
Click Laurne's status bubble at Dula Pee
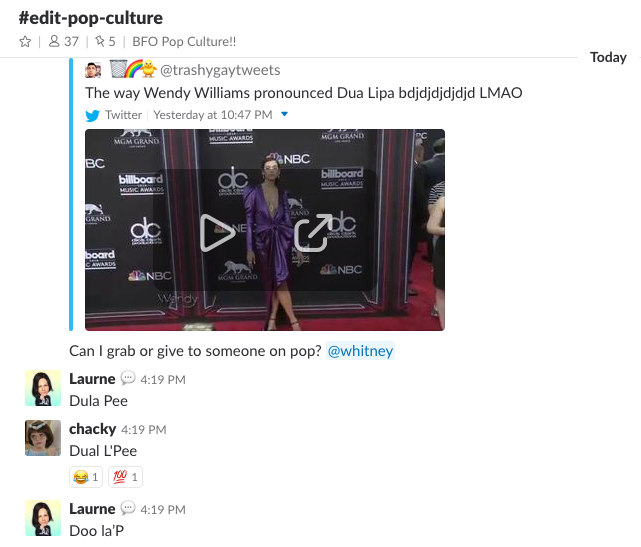[x=128, y=378]
